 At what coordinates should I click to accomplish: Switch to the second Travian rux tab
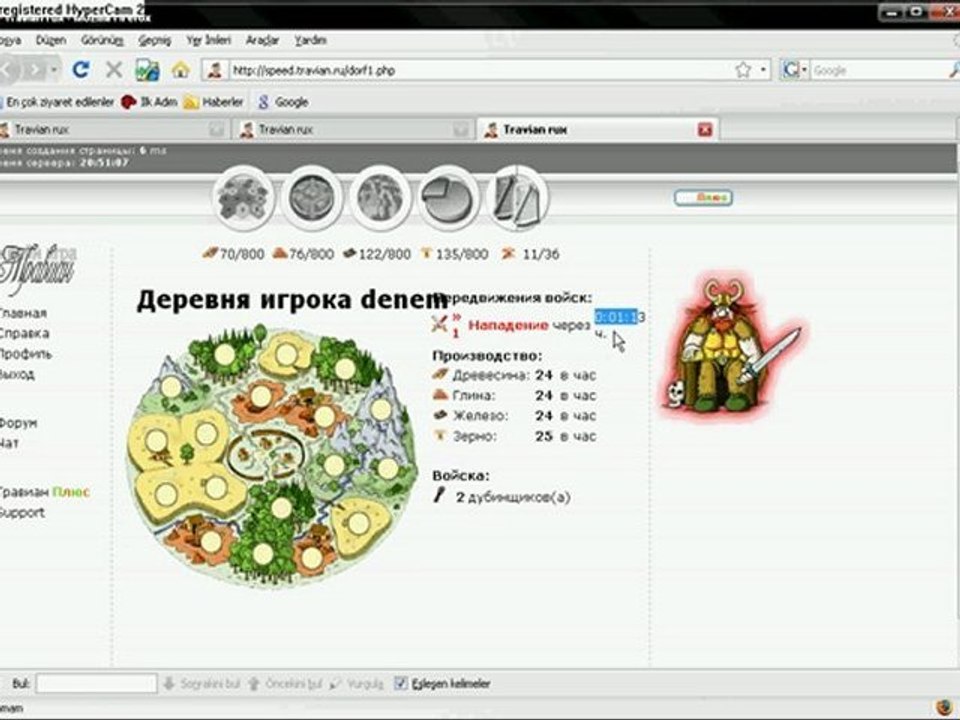(356, 130)
